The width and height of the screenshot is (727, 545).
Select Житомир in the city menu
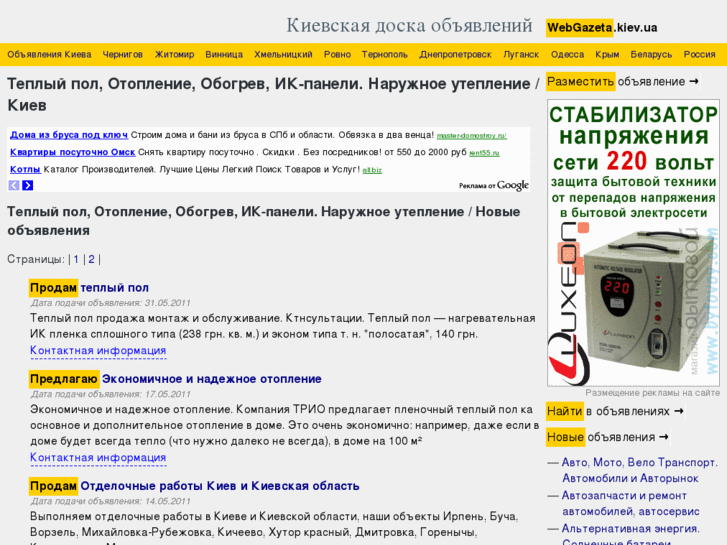[x=174, y=54]
